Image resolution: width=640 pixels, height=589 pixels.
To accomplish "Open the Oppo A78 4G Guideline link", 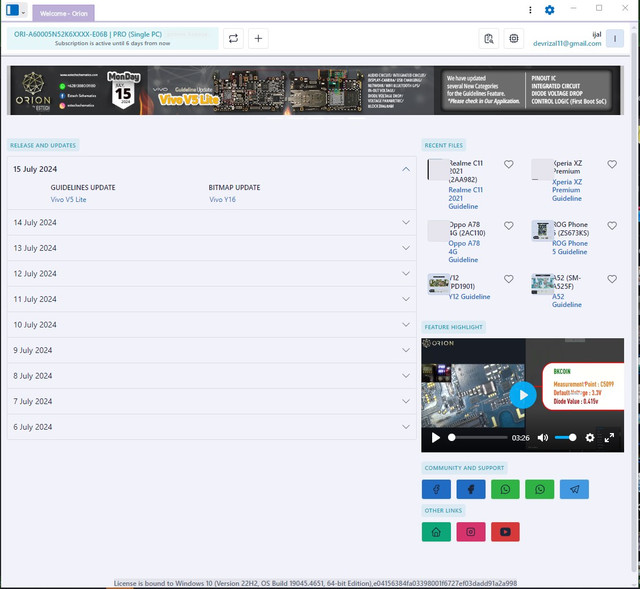I will point(464,251).
